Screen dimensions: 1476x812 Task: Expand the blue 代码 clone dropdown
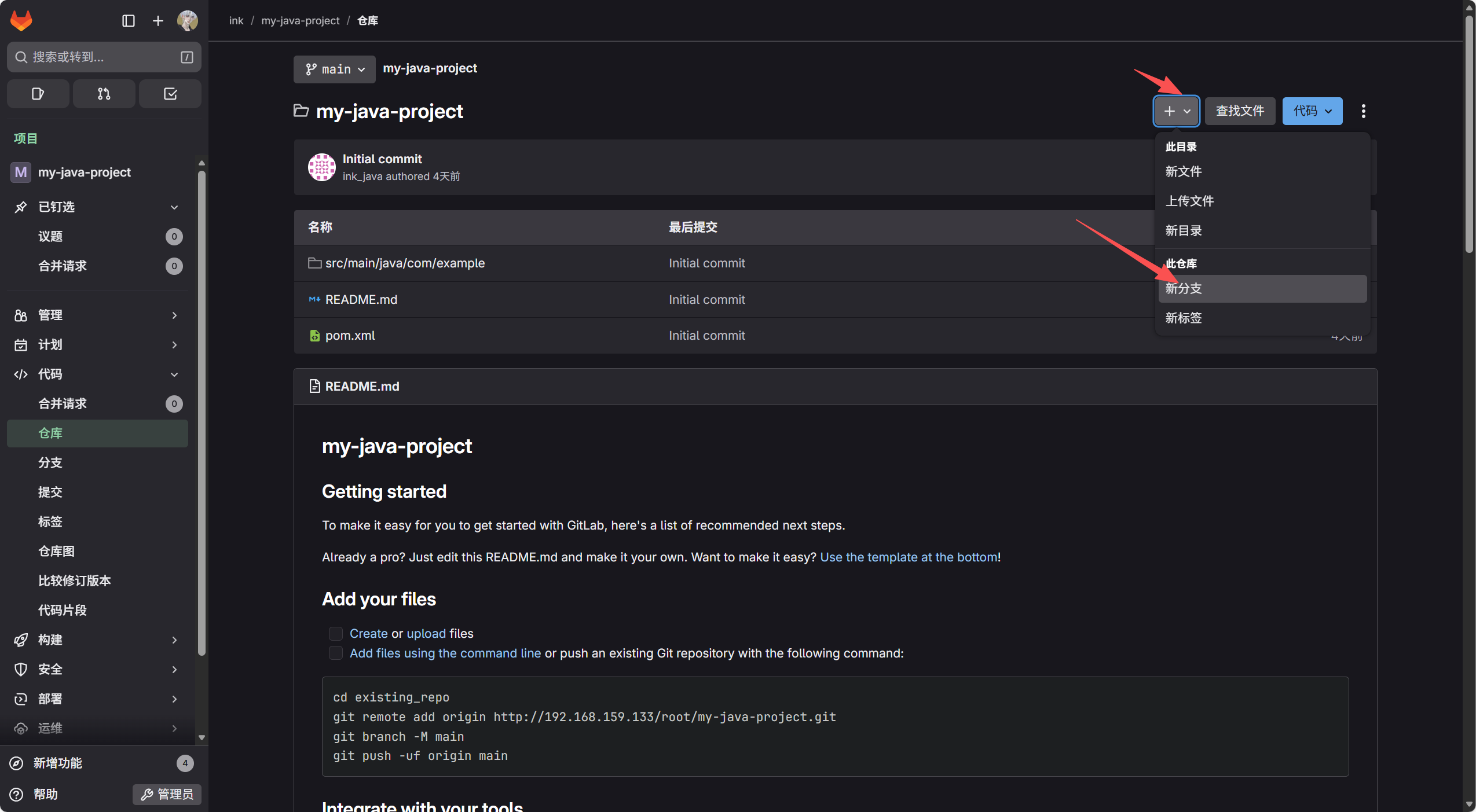1312,111
